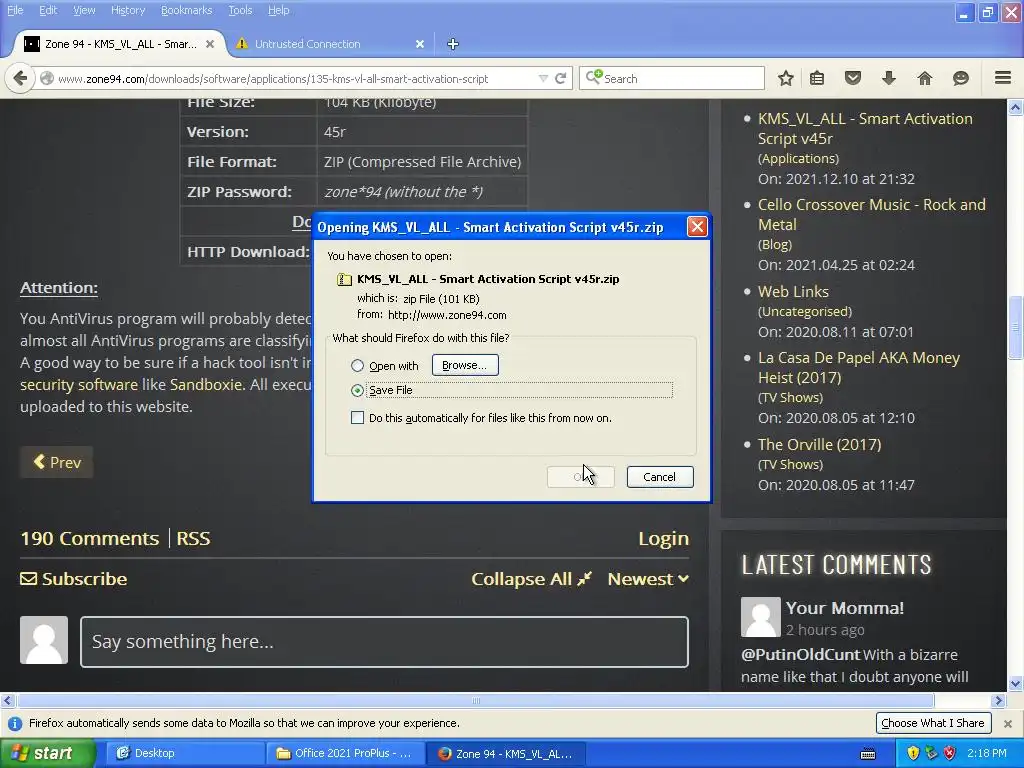This screenshot has width=1024, height=768.
Task: Click Collapse All comments
Action: 531,579
